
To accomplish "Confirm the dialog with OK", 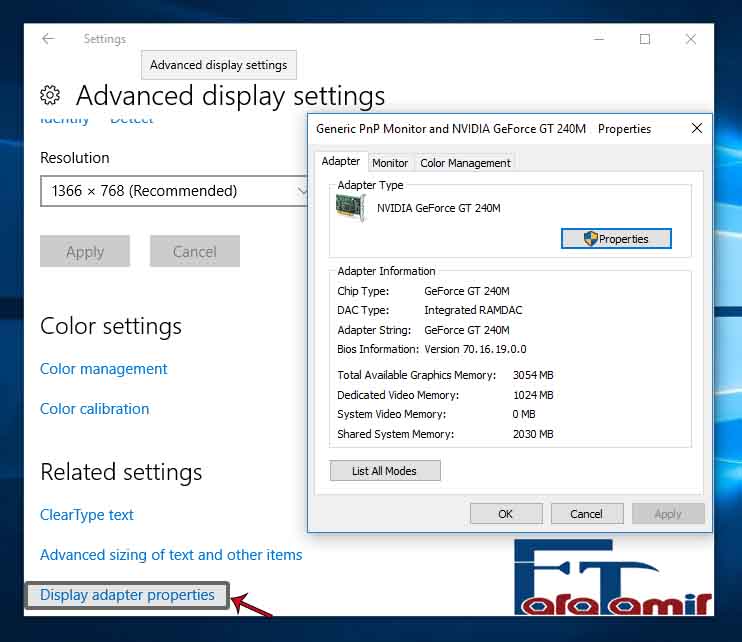I will pos(506,514).
